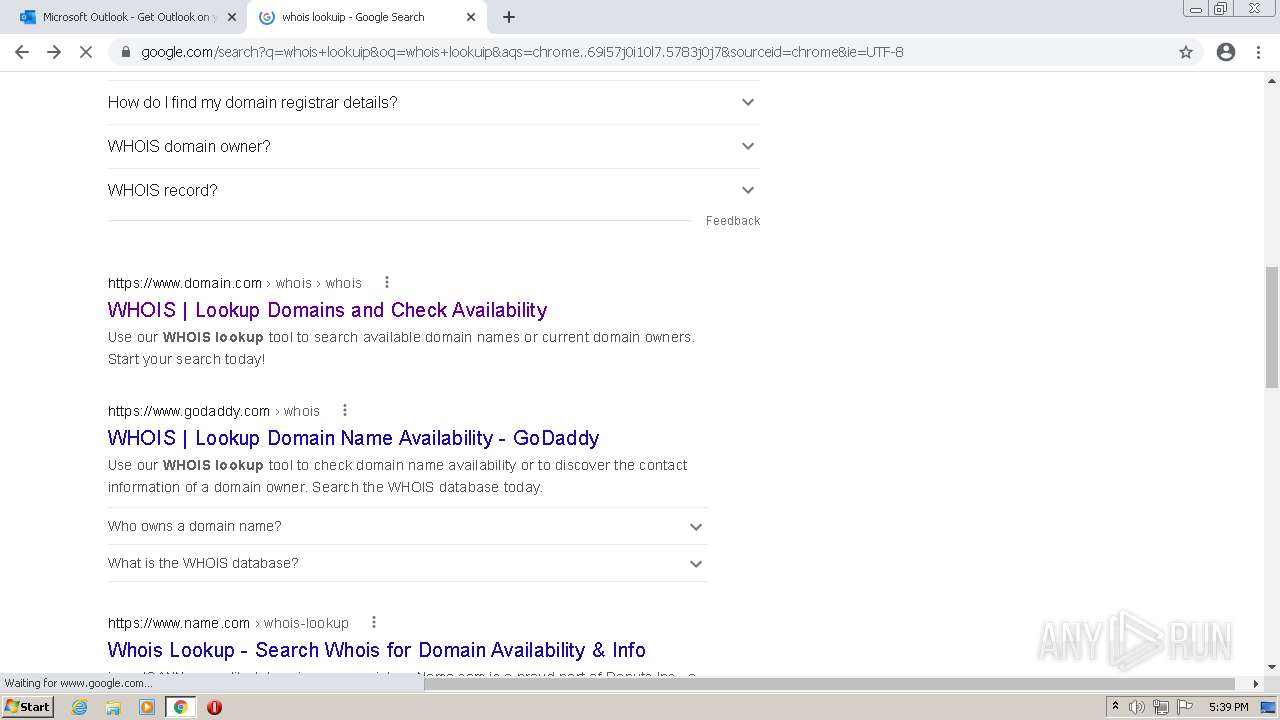Launch Internet Explorer from taskbar

80,707
